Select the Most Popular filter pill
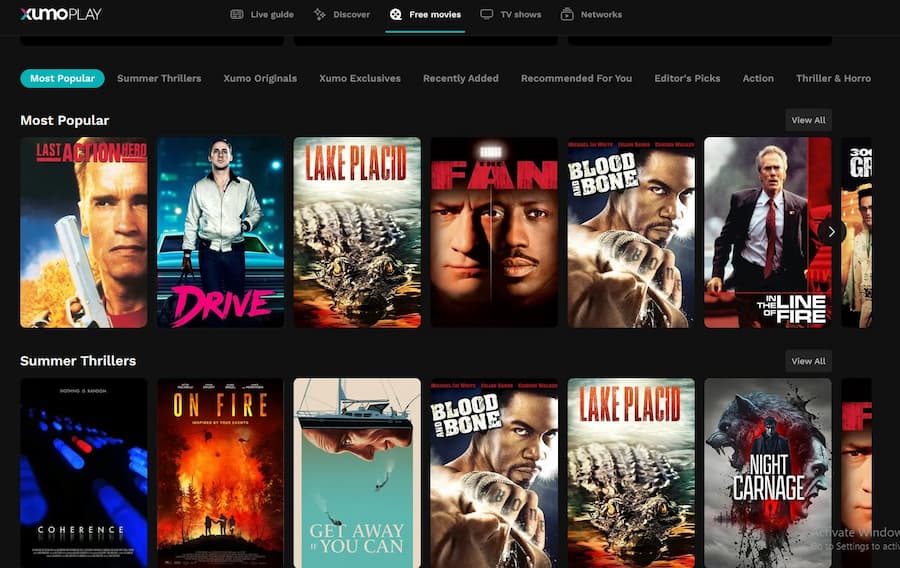Screen dimensions: 900x568 pyautogui.click(x=63, y=79)
